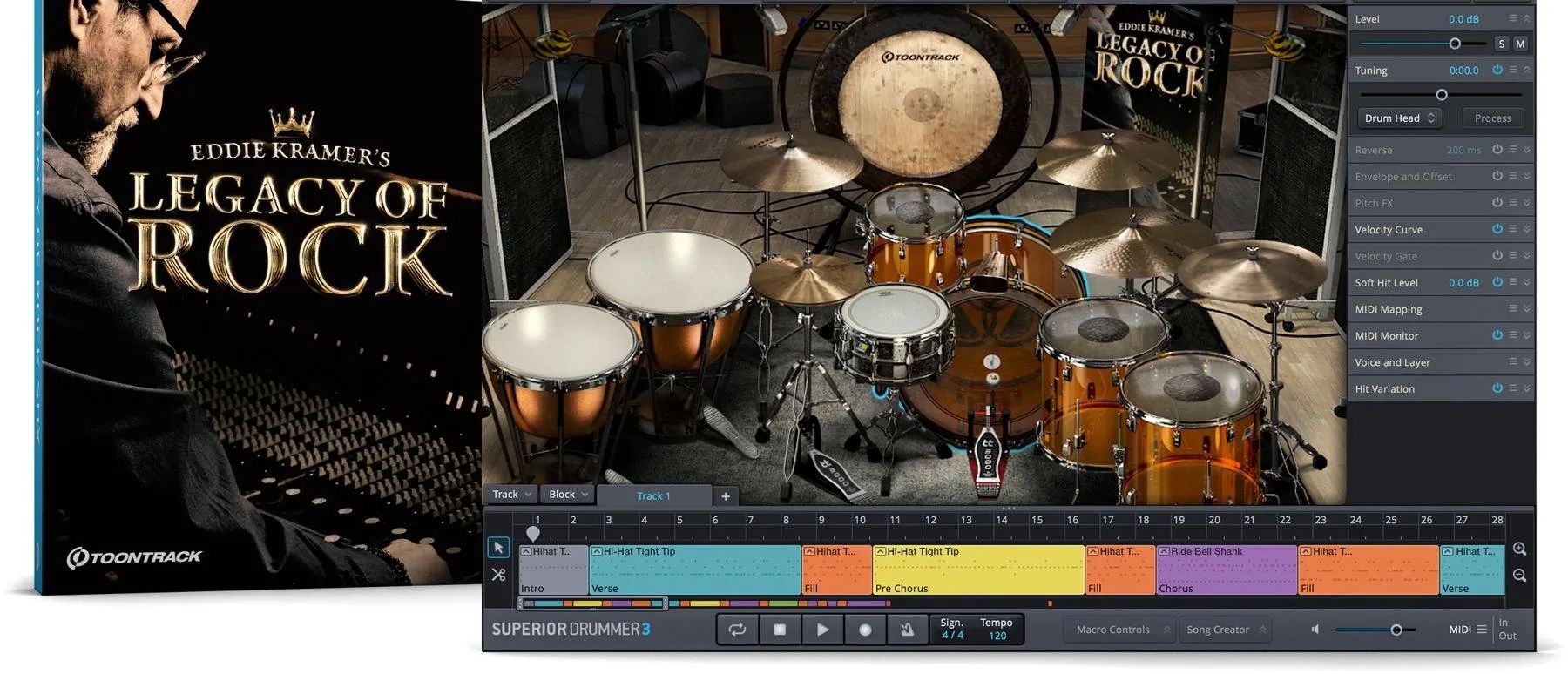
Task: Toggle the Hit Variation power switch
Action: click(x=1497, y=388)
